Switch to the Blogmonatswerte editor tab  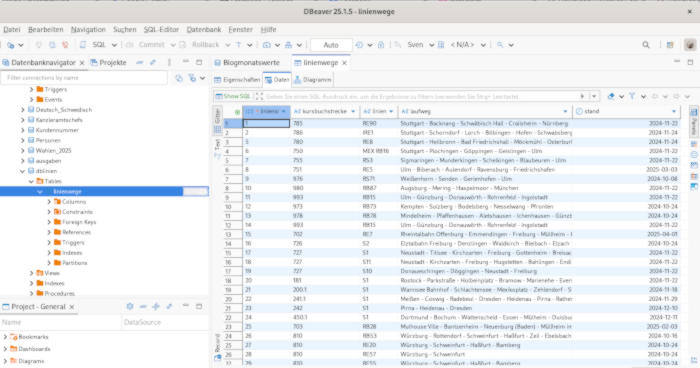click(247, 63)
